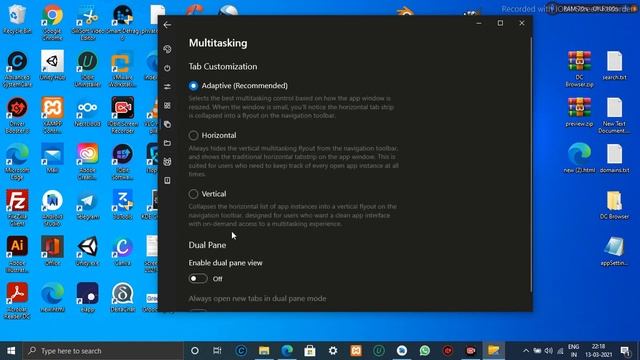
Task: Select the new (2).html file on desktop
Action: pyautogui.click(x=579, y=158)
